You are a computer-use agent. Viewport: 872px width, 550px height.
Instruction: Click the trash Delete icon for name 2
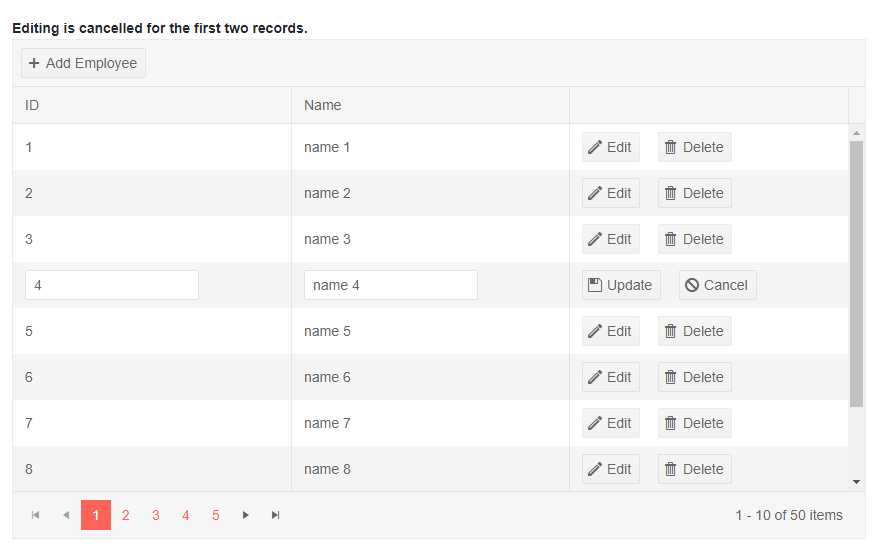coord(671,193)
